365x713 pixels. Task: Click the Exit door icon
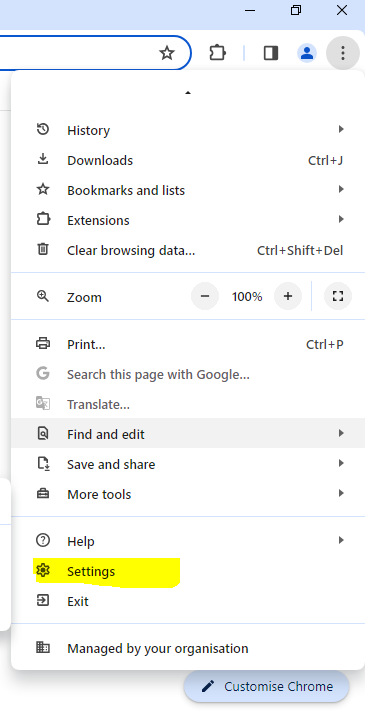(x=43, y=600)
